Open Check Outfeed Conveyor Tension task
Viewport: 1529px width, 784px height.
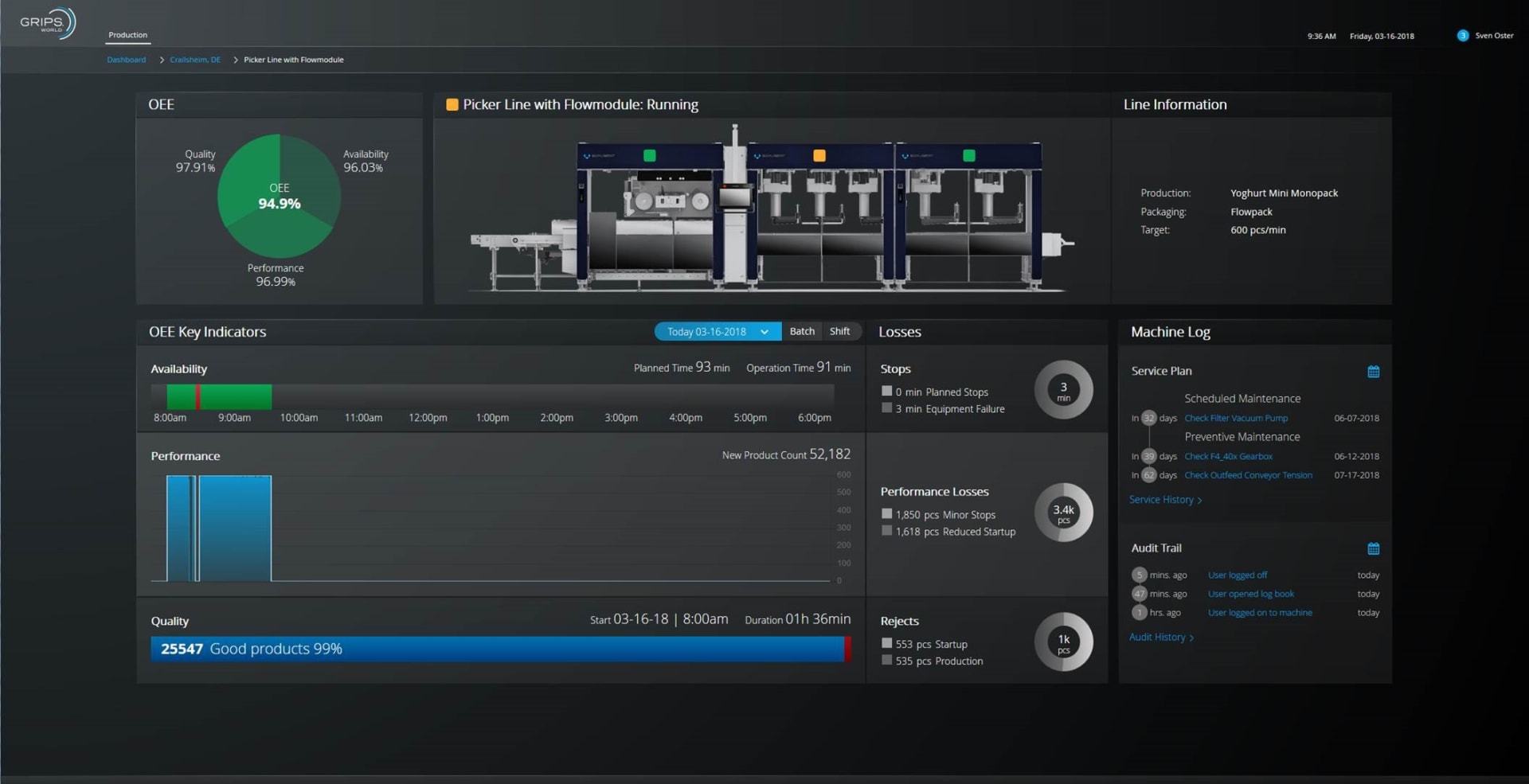[1248, 475]
